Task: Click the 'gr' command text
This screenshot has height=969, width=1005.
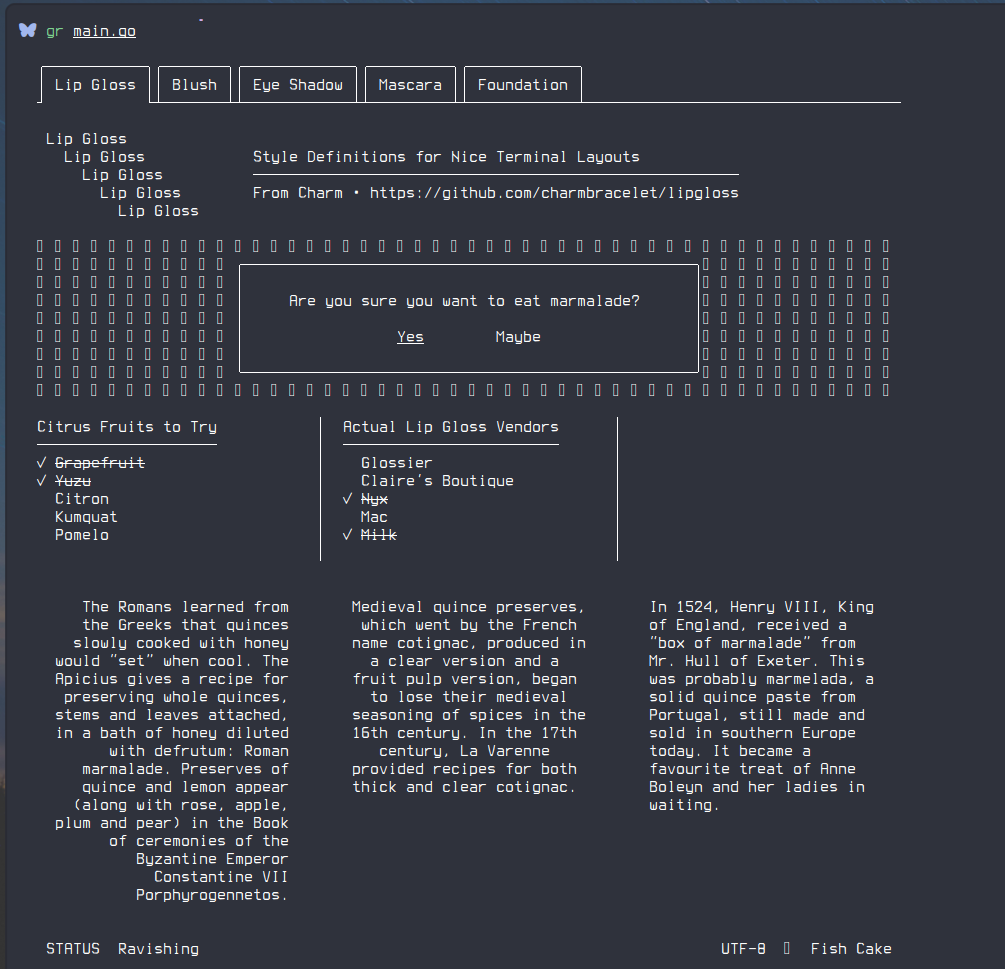Action: (x=54, y=31)
